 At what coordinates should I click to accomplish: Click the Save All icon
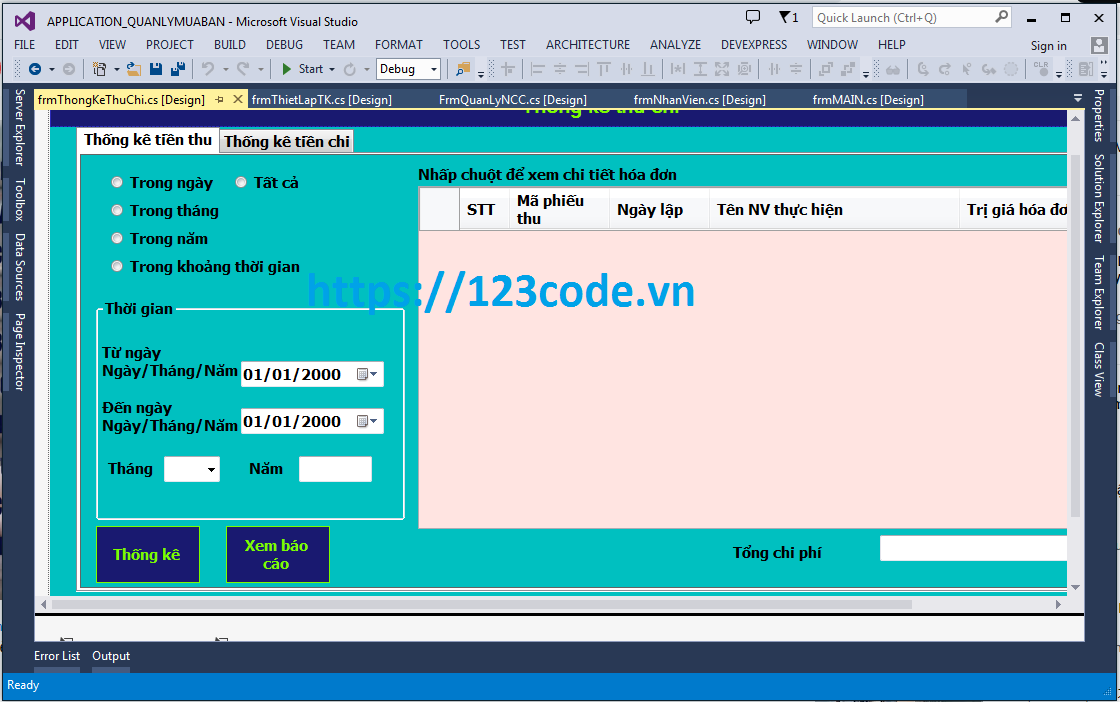coord(179,69)
